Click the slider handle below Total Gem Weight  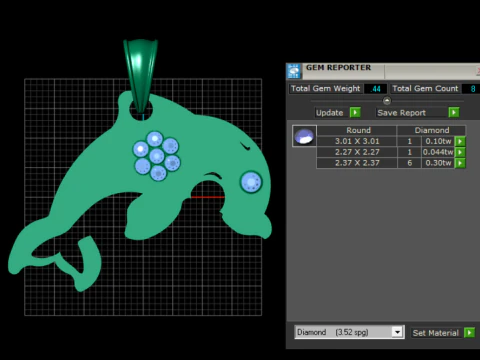[x=387, y=100]
